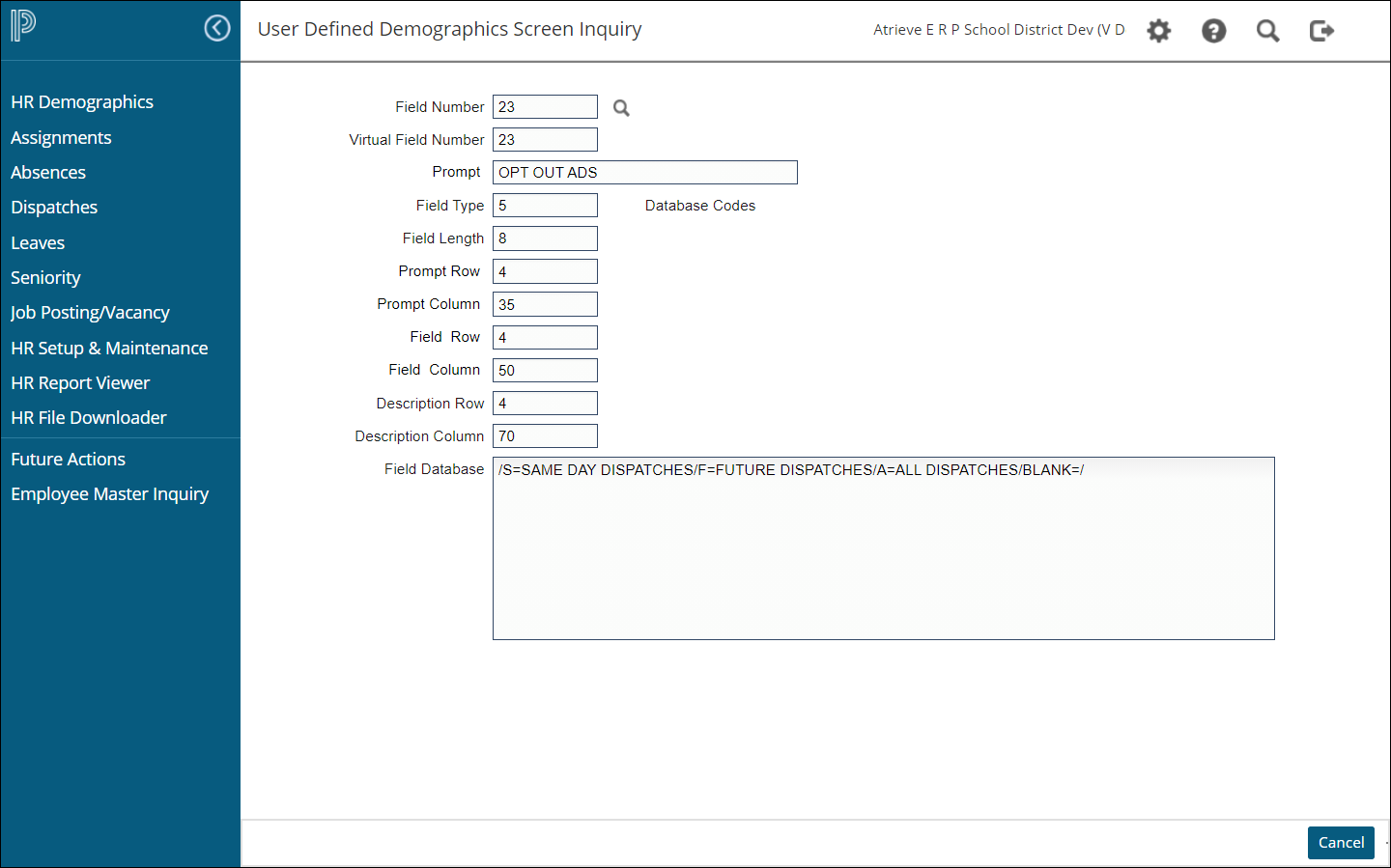Collapse the sidebar with the back arrow icon
The width and height of the screenshot is (1391, 868).
[x=217, y=29]
